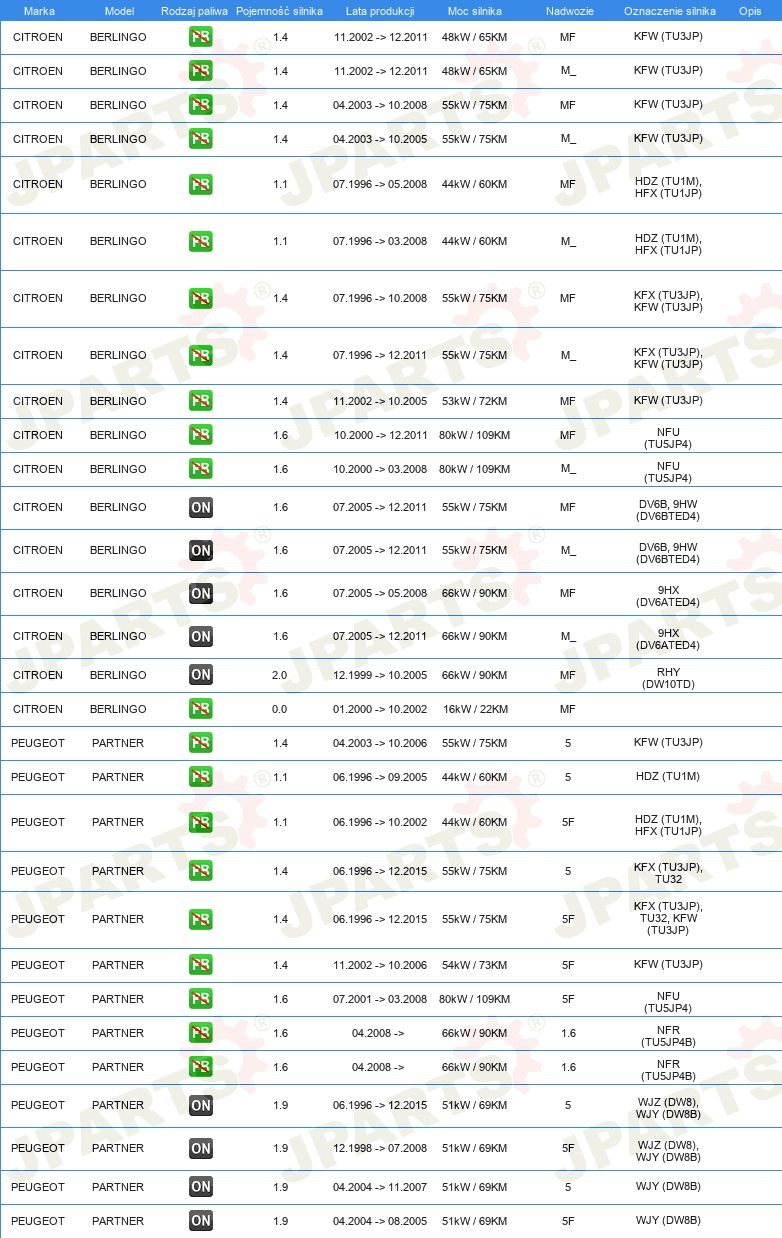Click petrol icon in Partner 06.1996 -> 09.2005 row
The height and width of the screenshot is (1238, 782).
click(x=201, y=777)
